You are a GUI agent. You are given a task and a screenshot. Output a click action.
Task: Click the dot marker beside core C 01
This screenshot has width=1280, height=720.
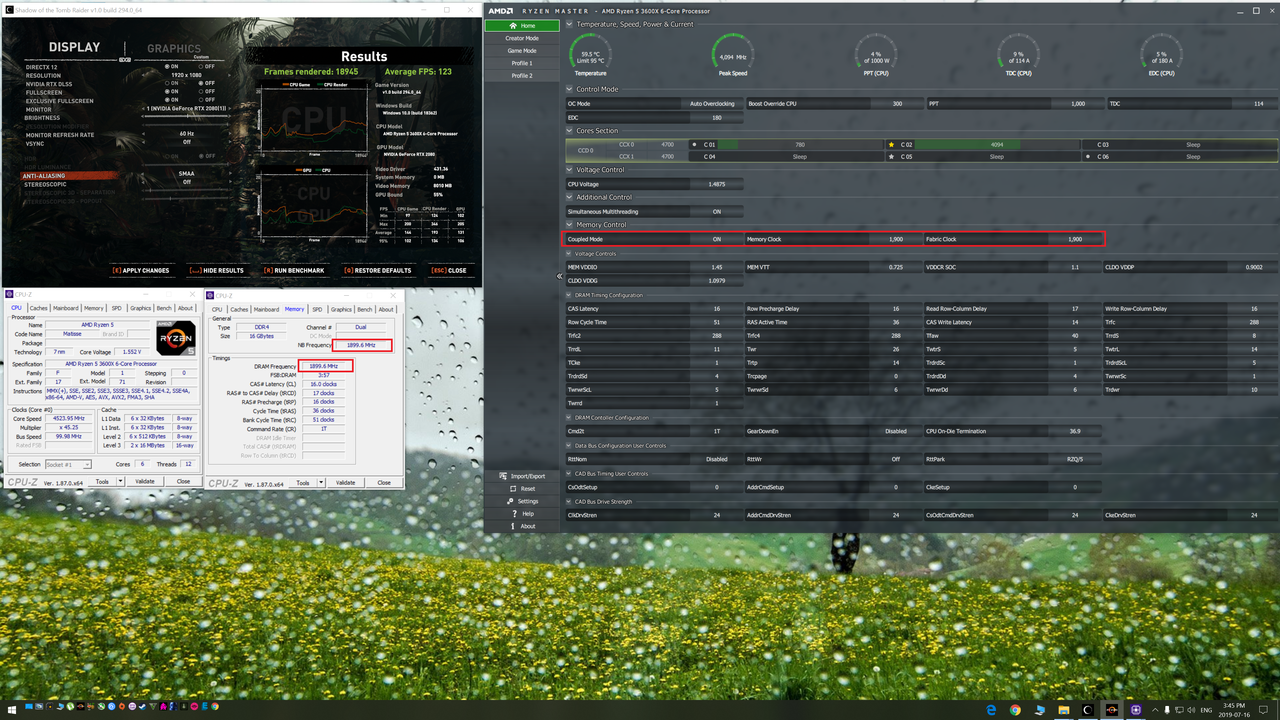(695, 145)
